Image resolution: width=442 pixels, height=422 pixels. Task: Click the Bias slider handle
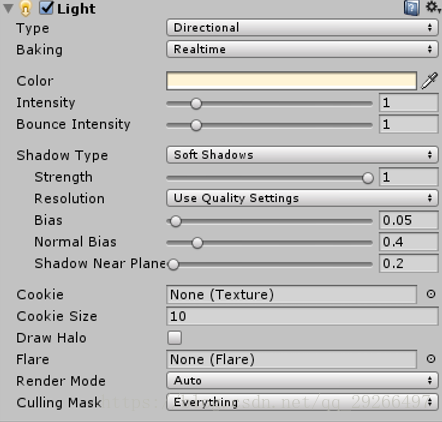[176, 221]
